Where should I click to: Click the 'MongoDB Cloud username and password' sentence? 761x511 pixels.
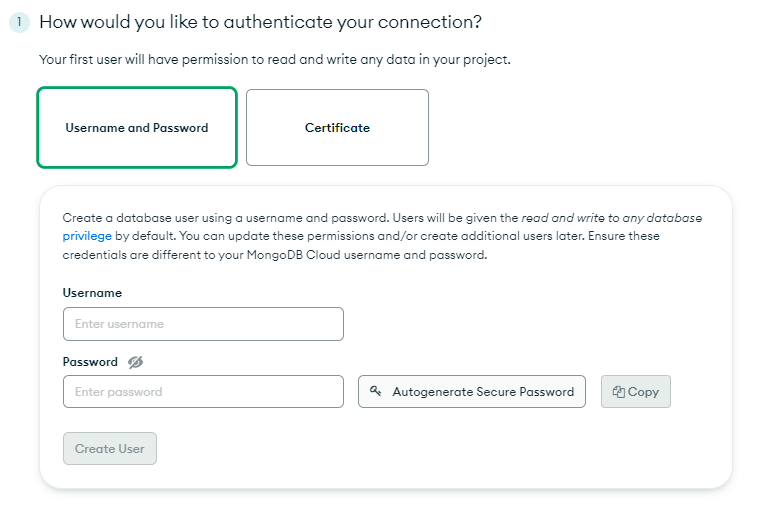366,255
